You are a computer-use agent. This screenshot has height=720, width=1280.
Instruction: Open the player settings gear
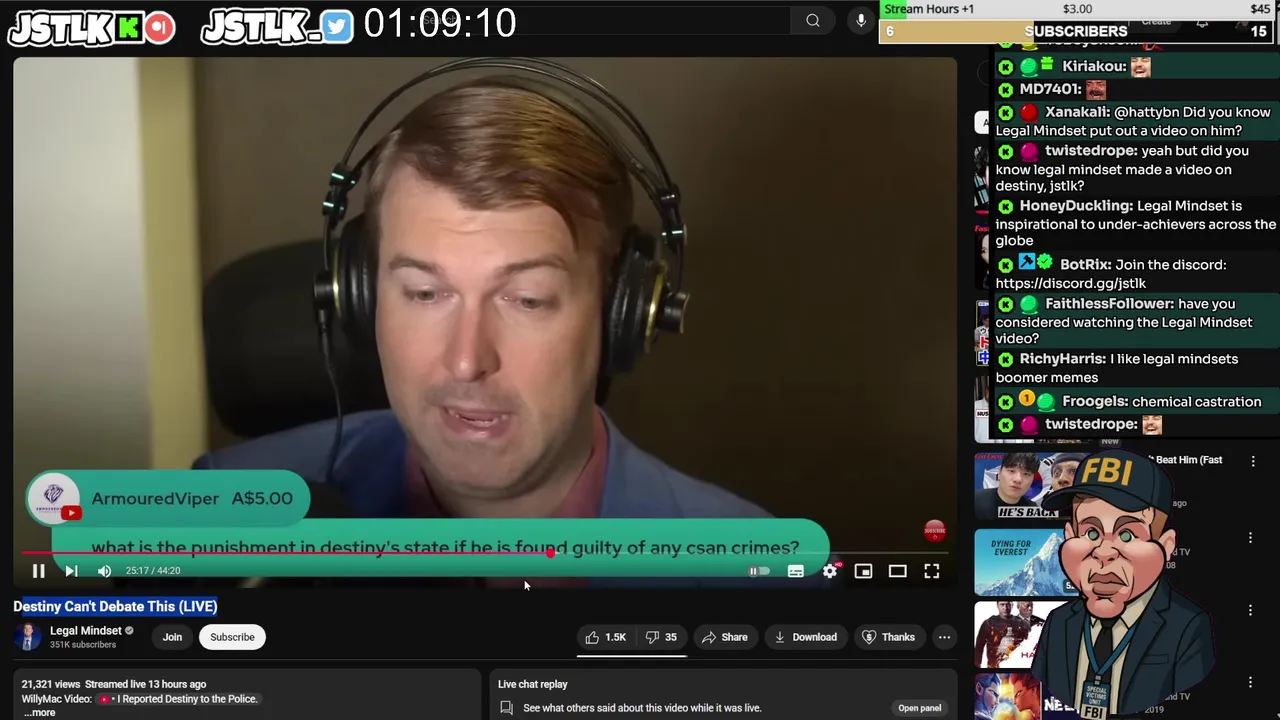830,571
